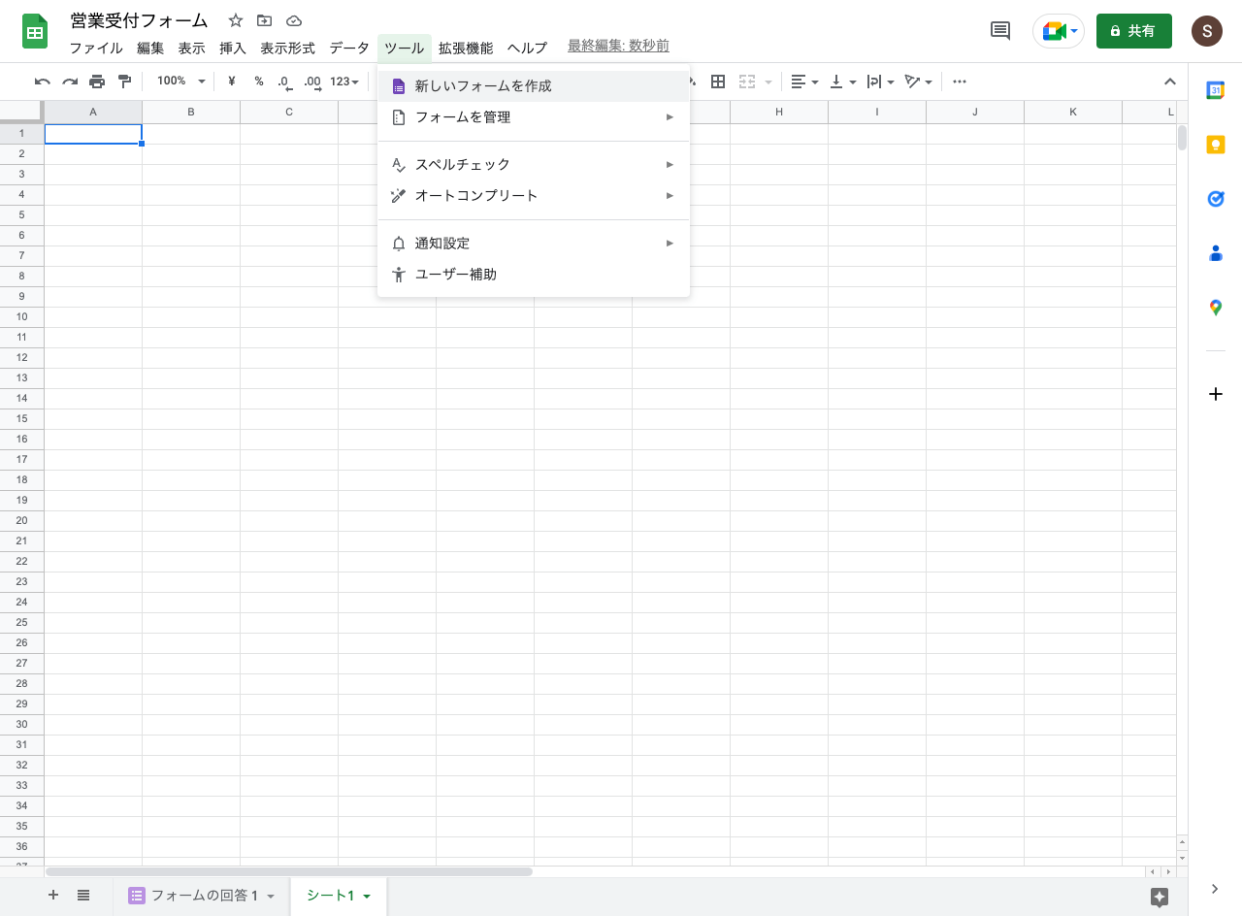Image resolution: width=1242 pixels, height=916 pixels.
Task: Click the three-dot more toolbar options
Action: tap(960, 81)
